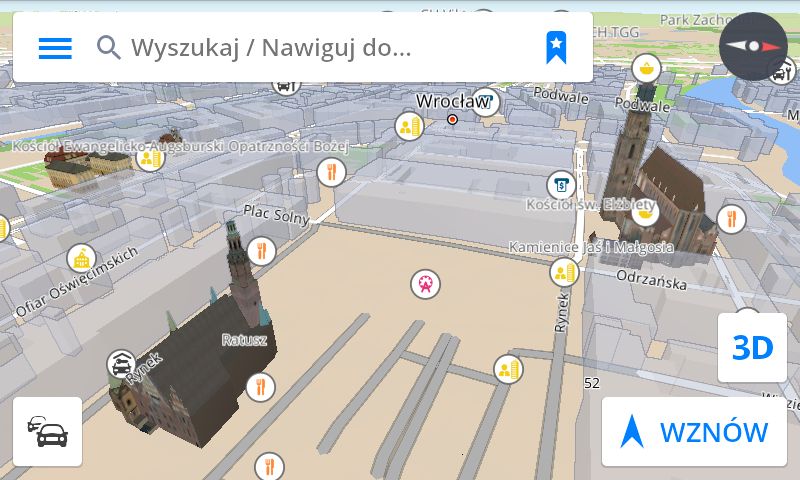Tap the Ratusz label
800x480 pixels.
coord(244,340)
